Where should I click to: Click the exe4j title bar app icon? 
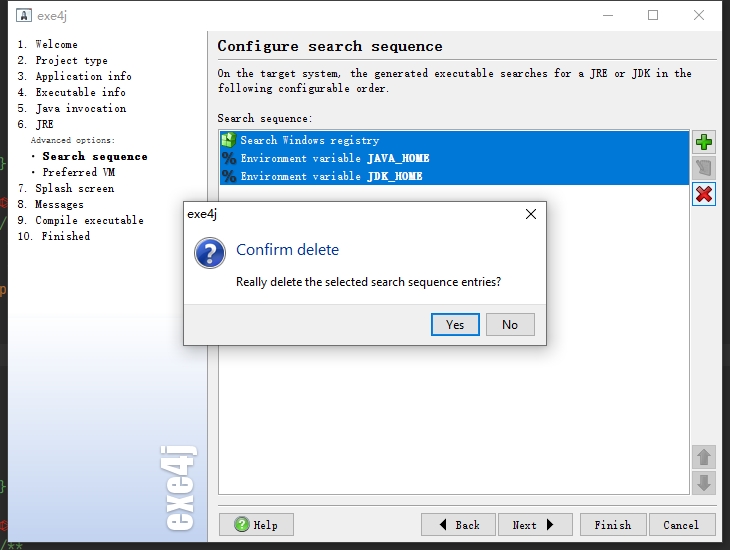click(26, 15)
